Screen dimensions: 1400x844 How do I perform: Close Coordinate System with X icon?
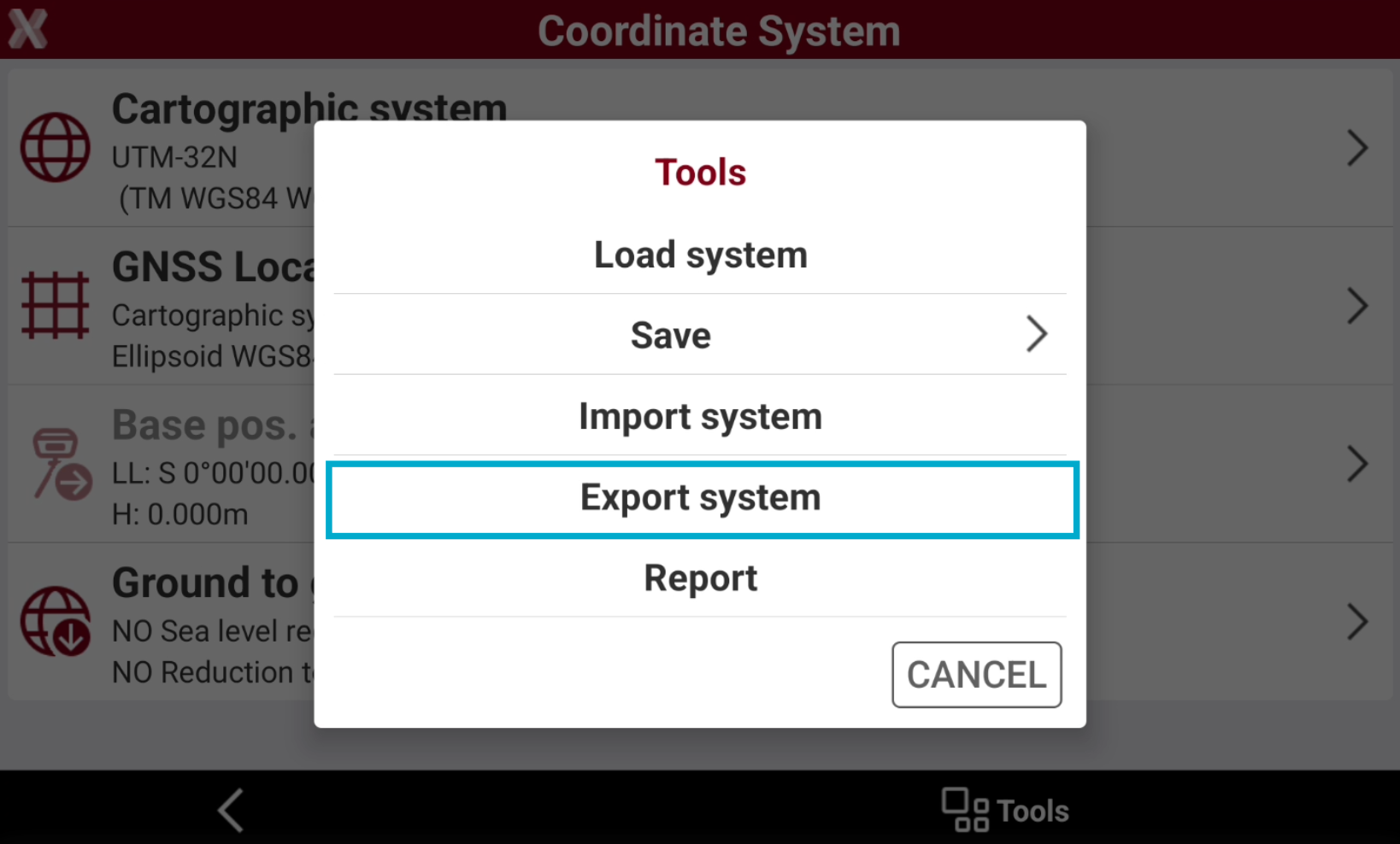pos(27,29)
